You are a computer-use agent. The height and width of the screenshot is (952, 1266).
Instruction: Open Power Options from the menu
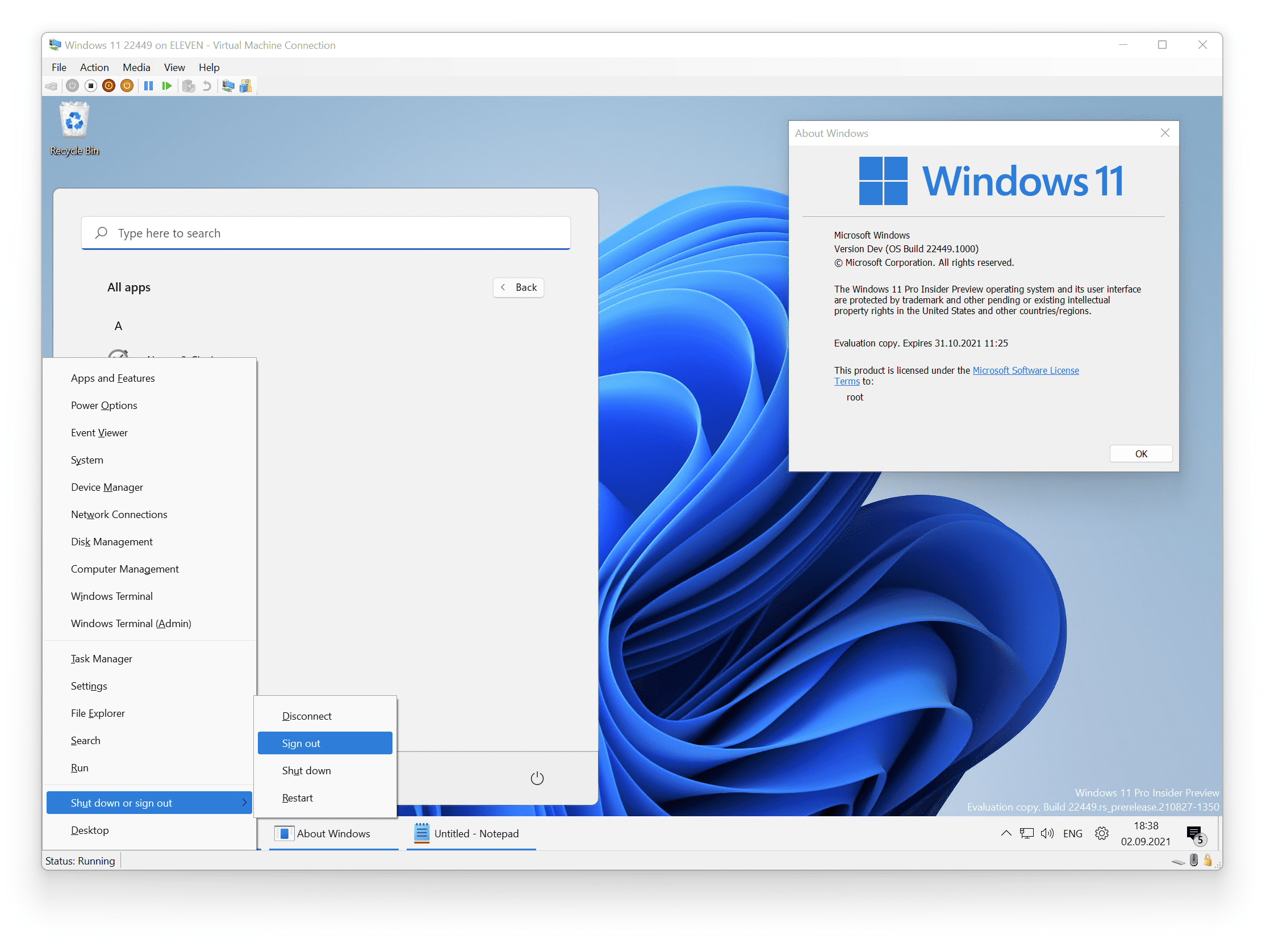149,406
